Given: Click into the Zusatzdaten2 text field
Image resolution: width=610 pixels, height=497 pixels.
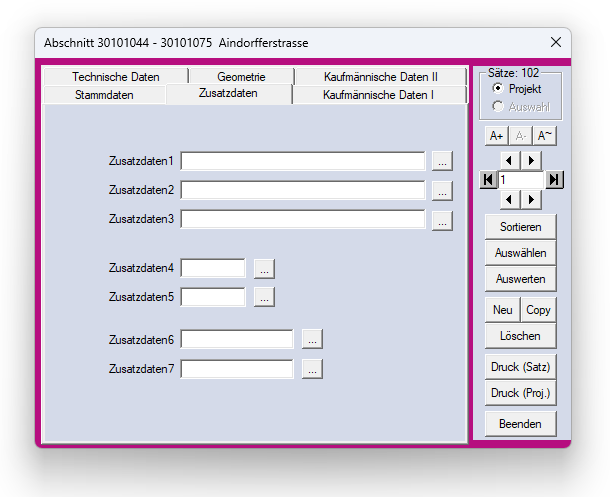Looking at the screenshot, I should [x=303, y=190].
